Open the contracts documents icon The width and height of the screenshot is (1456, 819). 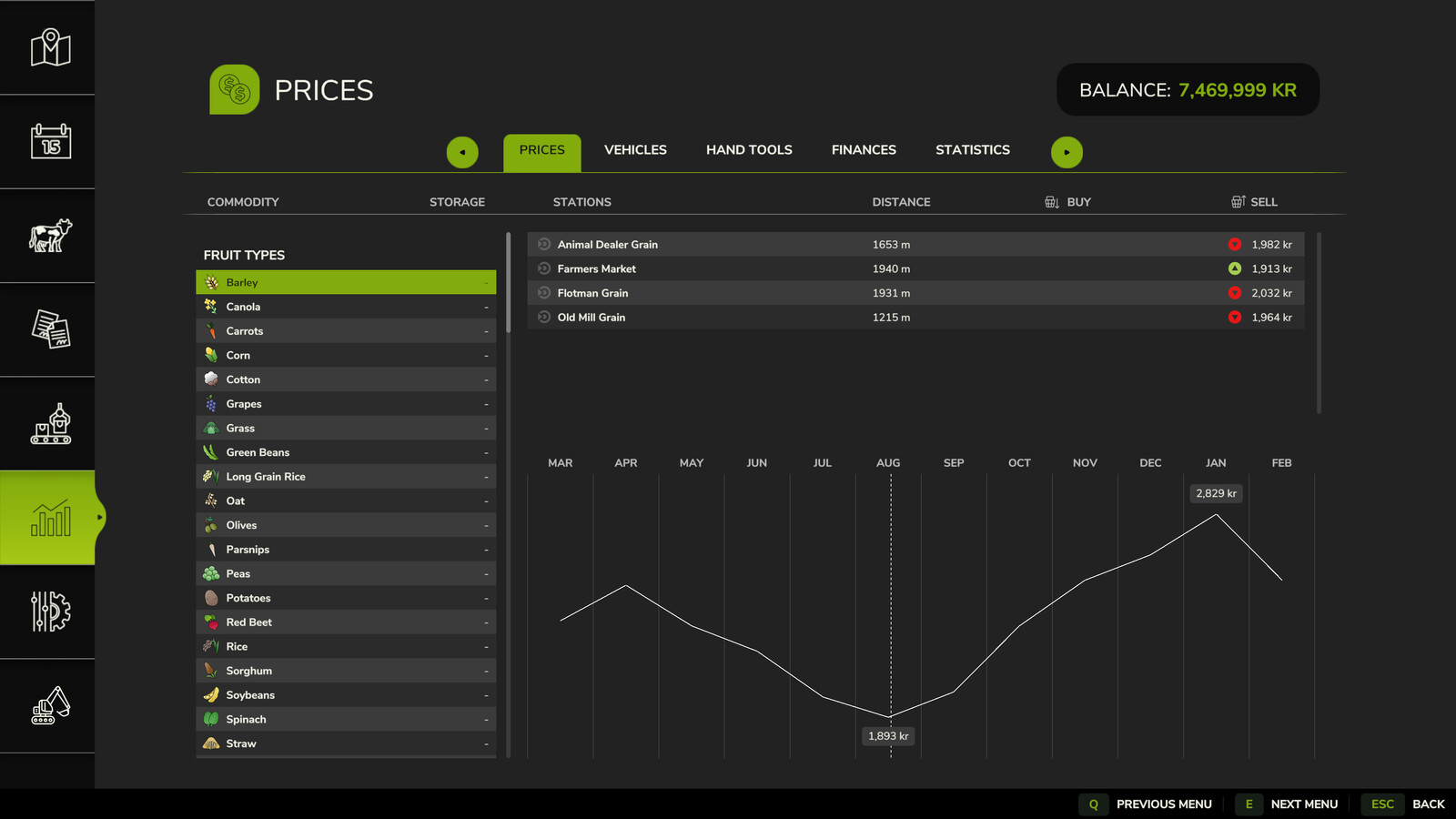(50, 329)
